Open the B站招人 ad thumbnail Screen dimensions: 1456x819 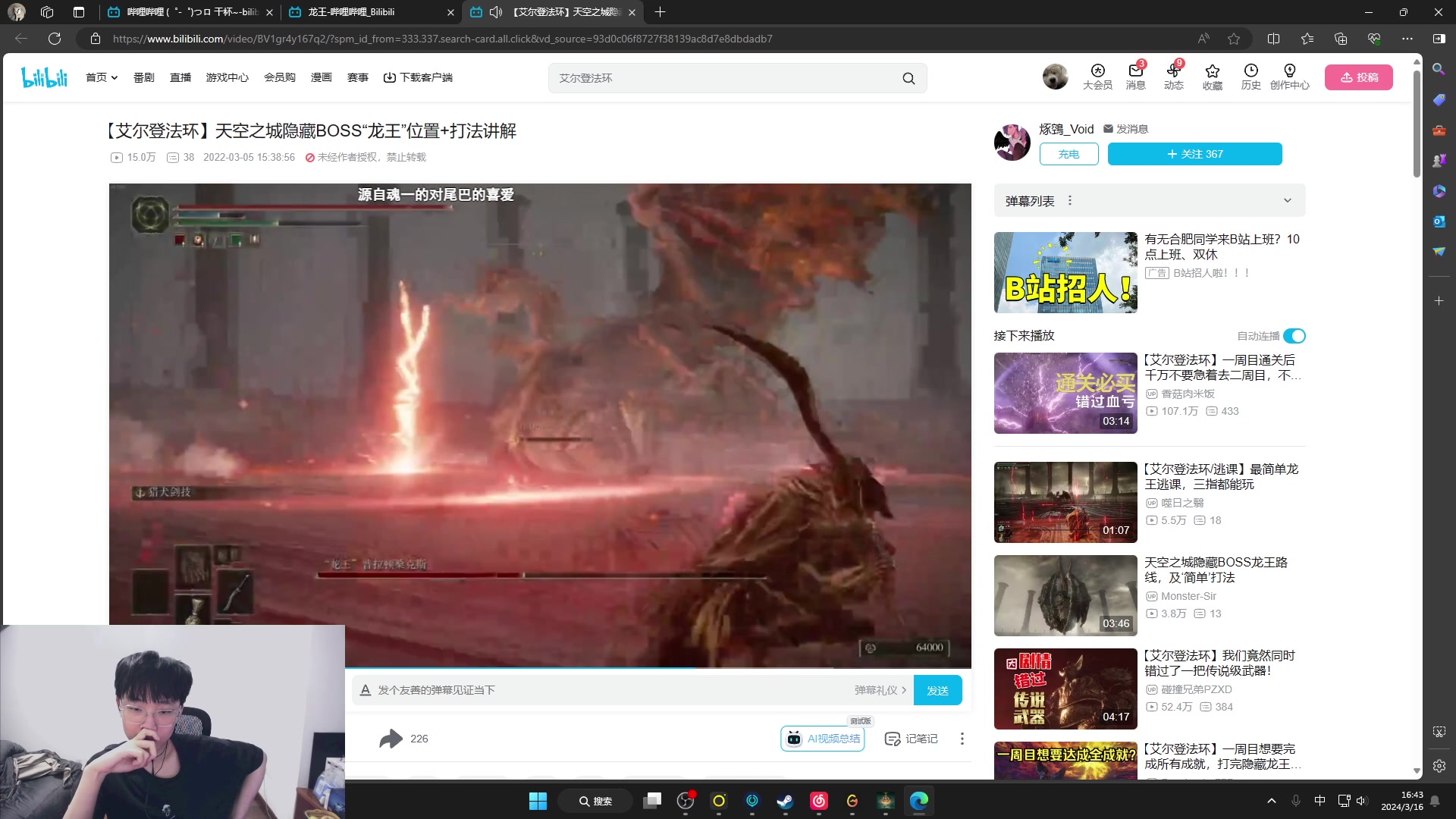click(x=1065, y=272)
